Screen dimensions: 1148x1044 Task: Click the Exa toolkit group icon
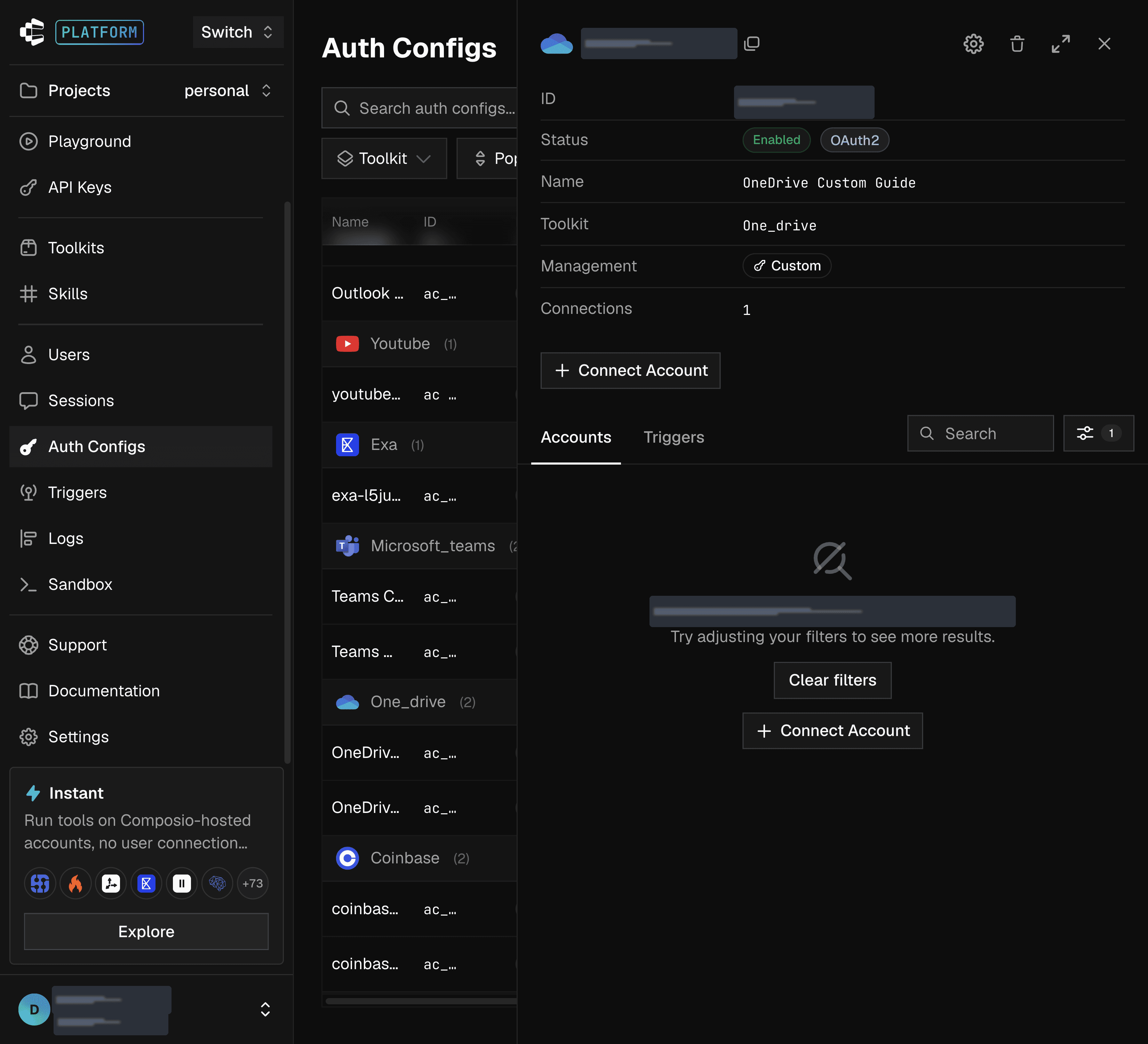point(348,445)
